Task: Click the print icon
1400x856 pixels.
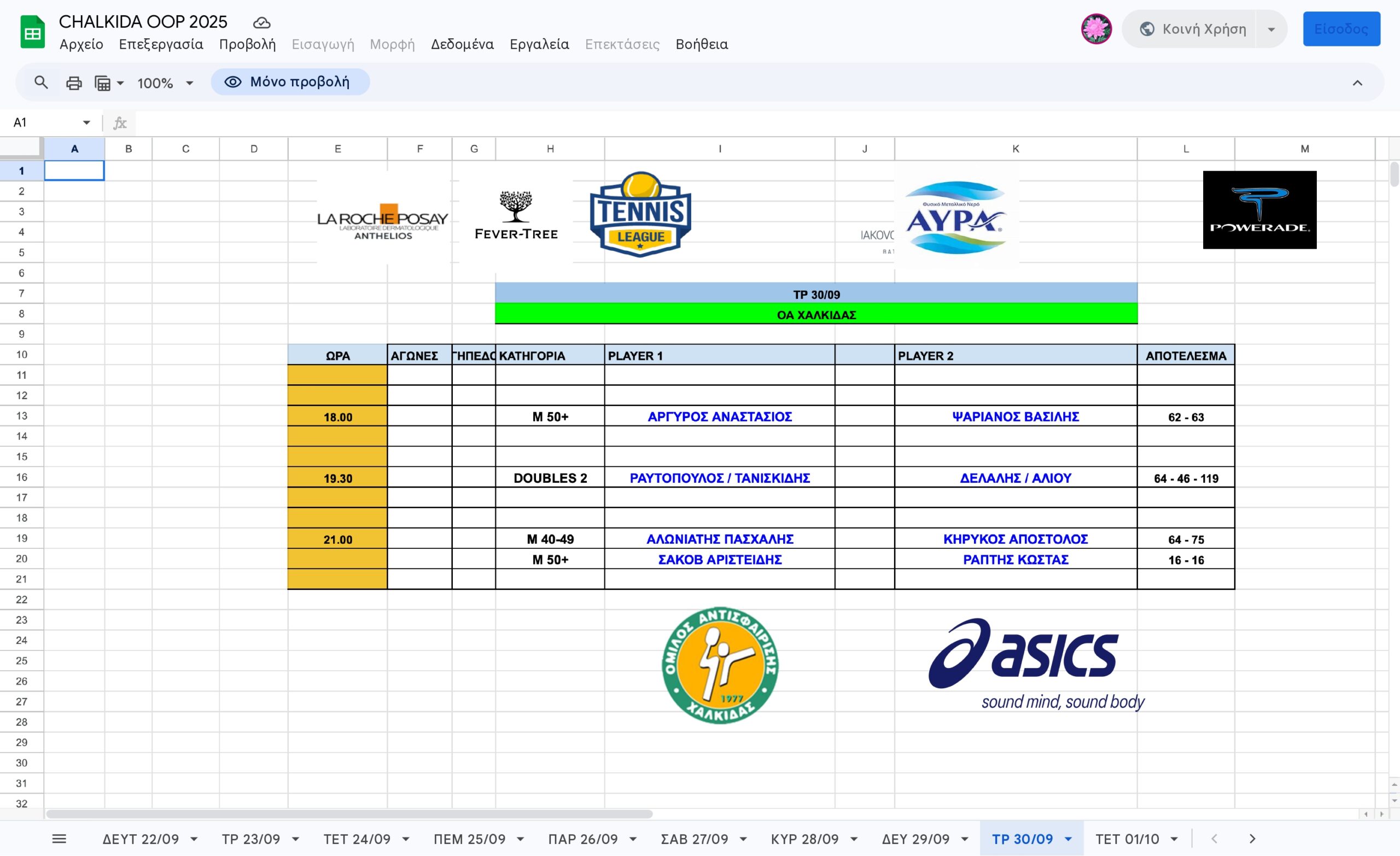Action: 74,83
